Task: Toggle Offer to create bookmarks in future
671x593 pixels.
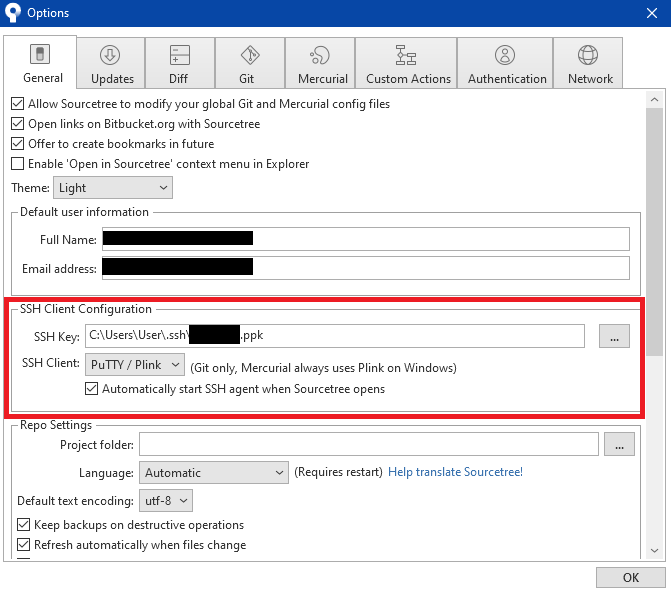Action: pyautogui.click(x=18, y=144)
